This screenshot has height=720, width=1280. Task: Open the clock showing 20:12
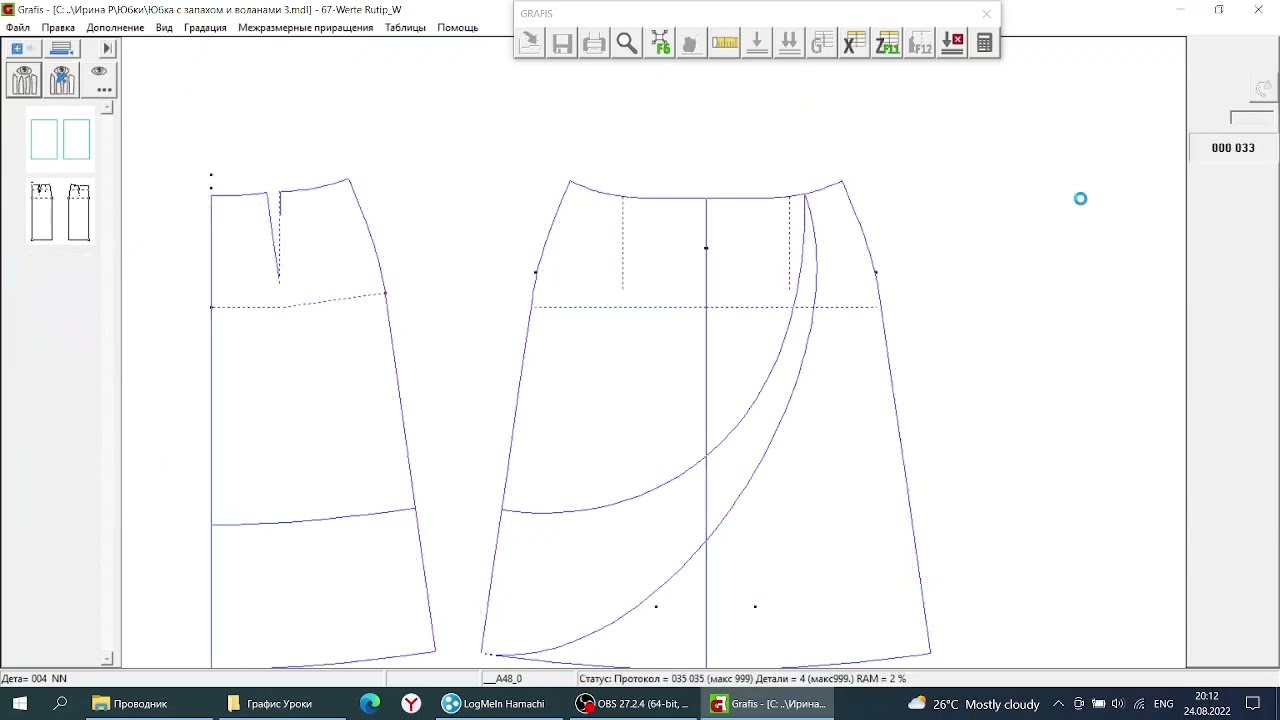click(1207, 704)
